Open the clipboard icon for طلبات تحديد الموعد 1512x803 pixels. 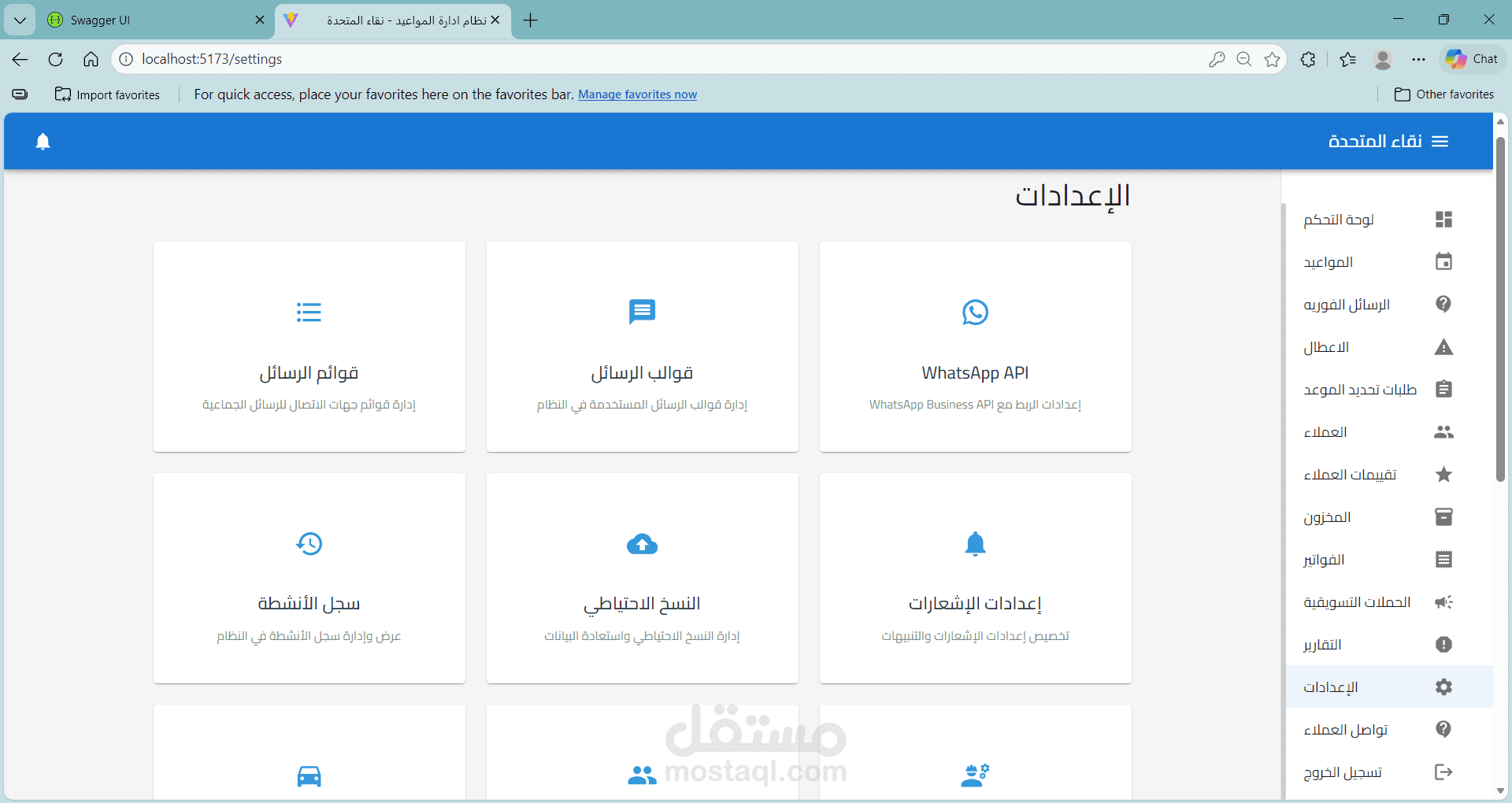pos(1443,390)
